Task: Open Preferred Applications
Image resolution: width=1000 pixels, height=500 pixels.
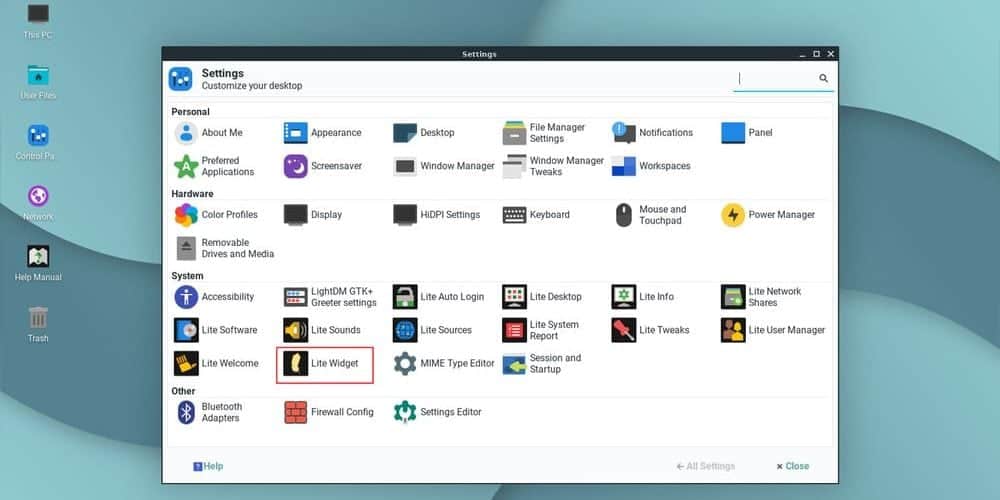Action: click(215, 166)
